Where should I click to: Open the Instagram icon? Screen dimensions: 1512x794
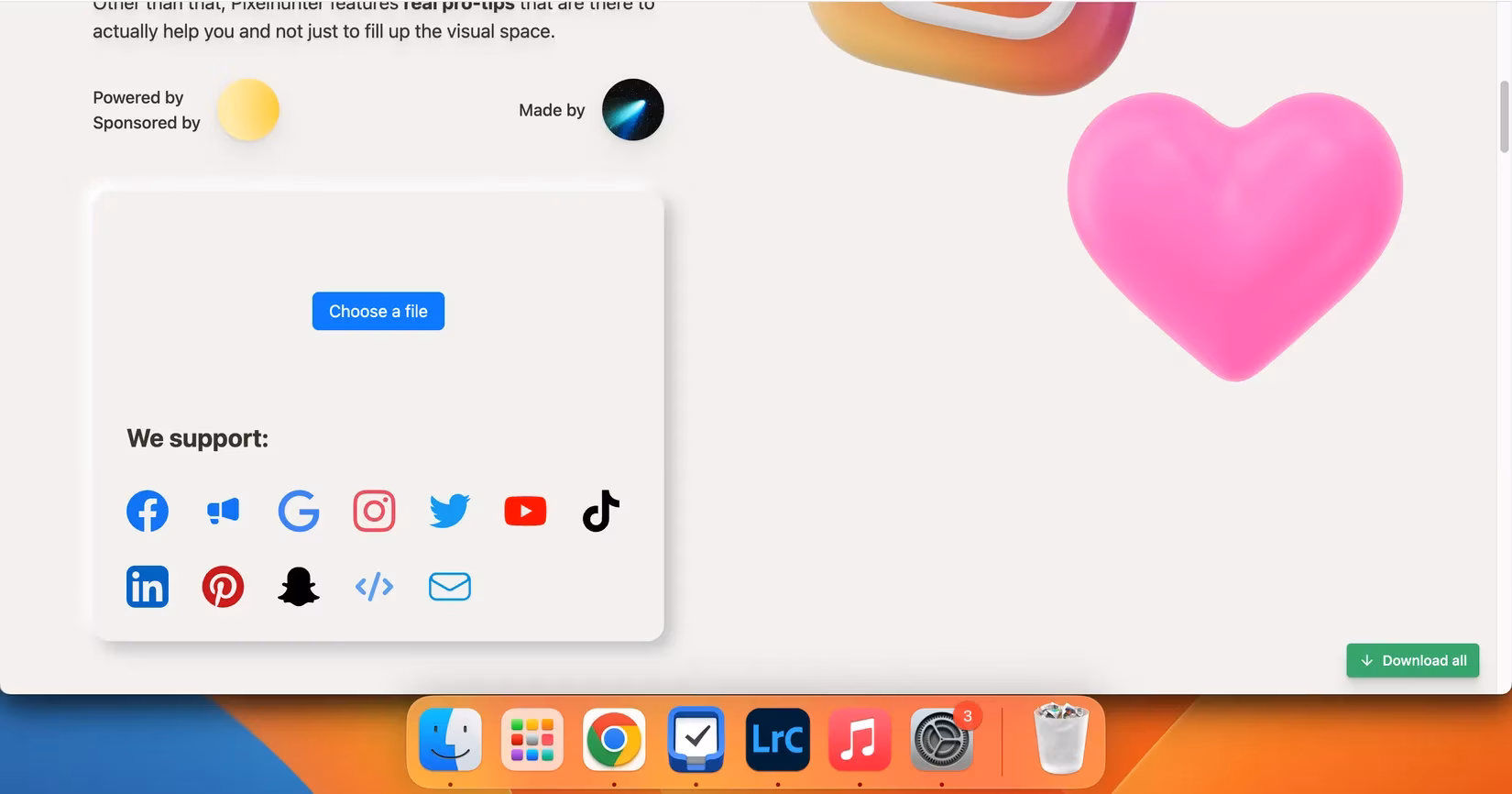click(374, 511)
